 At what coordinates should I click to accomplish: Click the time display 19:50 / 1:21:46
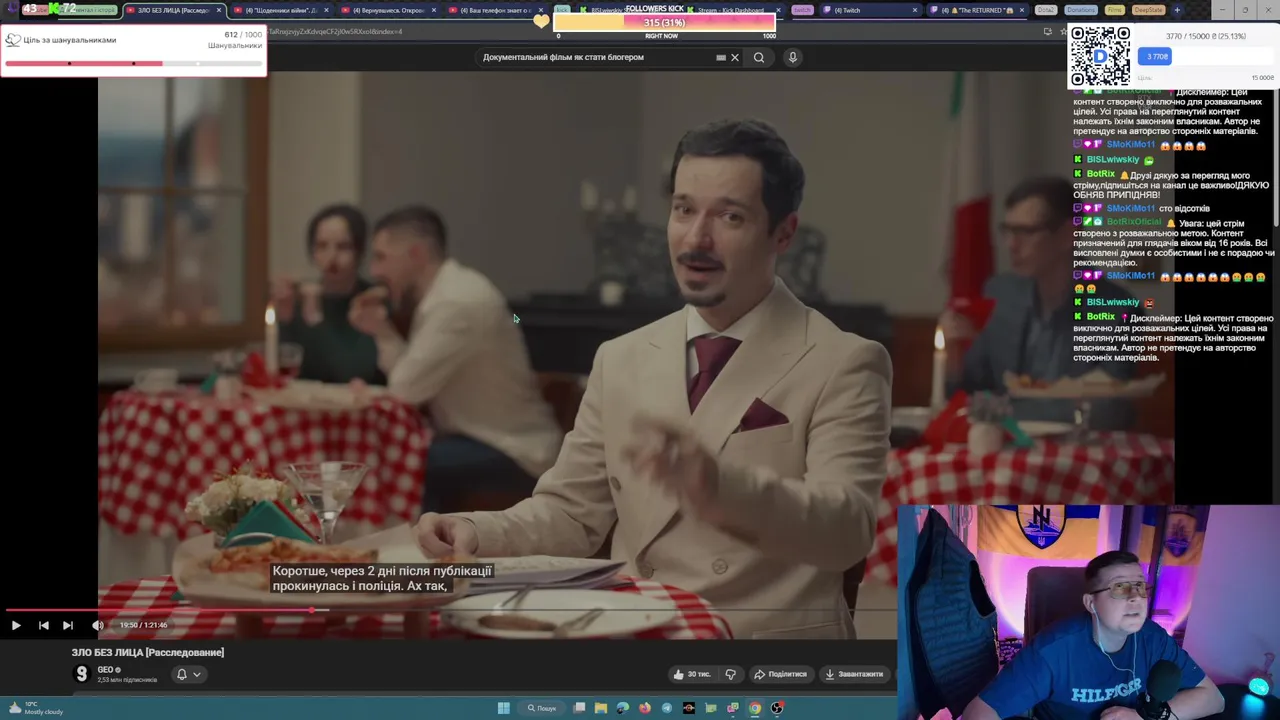coord(143,625)
